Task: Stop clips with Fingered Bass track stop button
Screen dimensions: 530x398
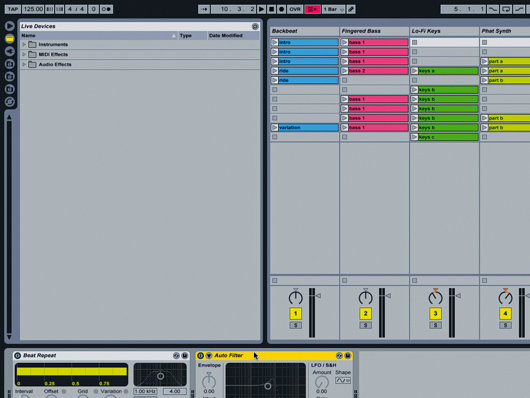Action: pos(344,280)
